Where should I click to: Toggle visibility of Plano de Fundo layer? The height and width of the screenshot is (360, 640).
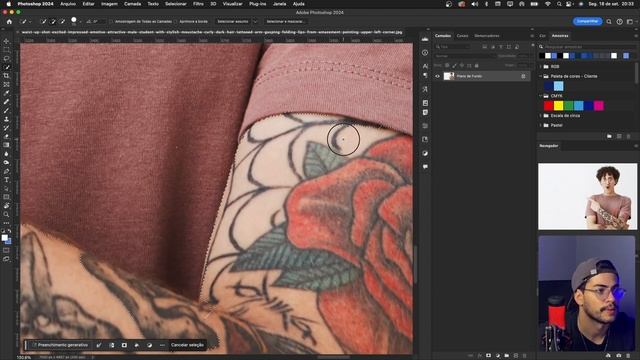coord(437,76)
